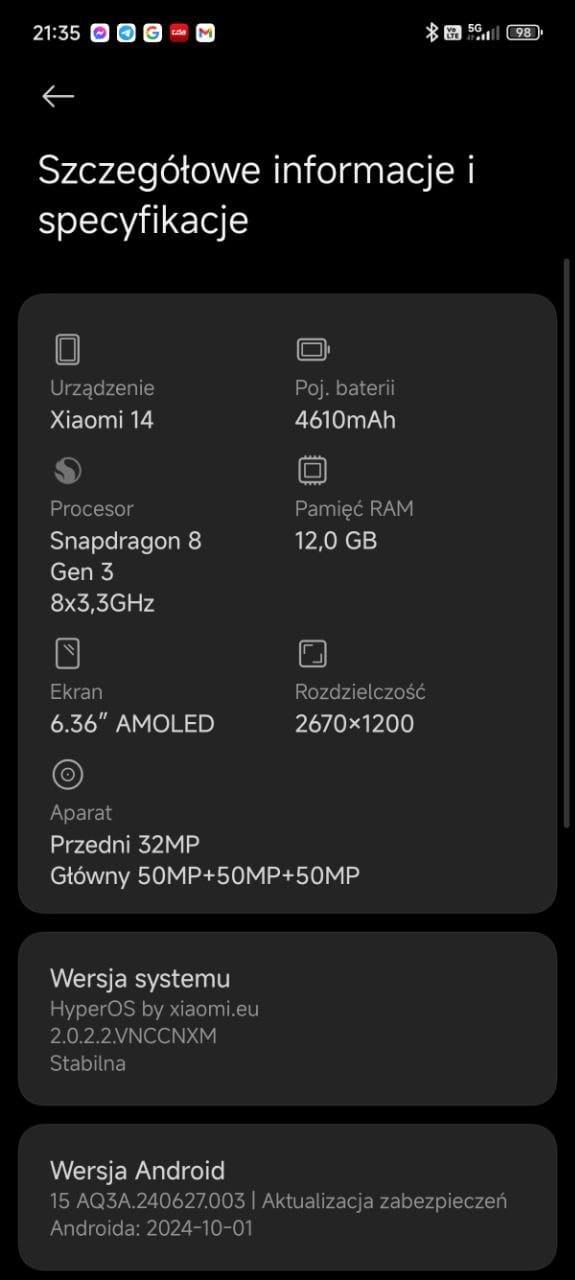The image size is (575, 1280).
Task: Click the phone device icon above Urządzenie
Action: [67, 349]
